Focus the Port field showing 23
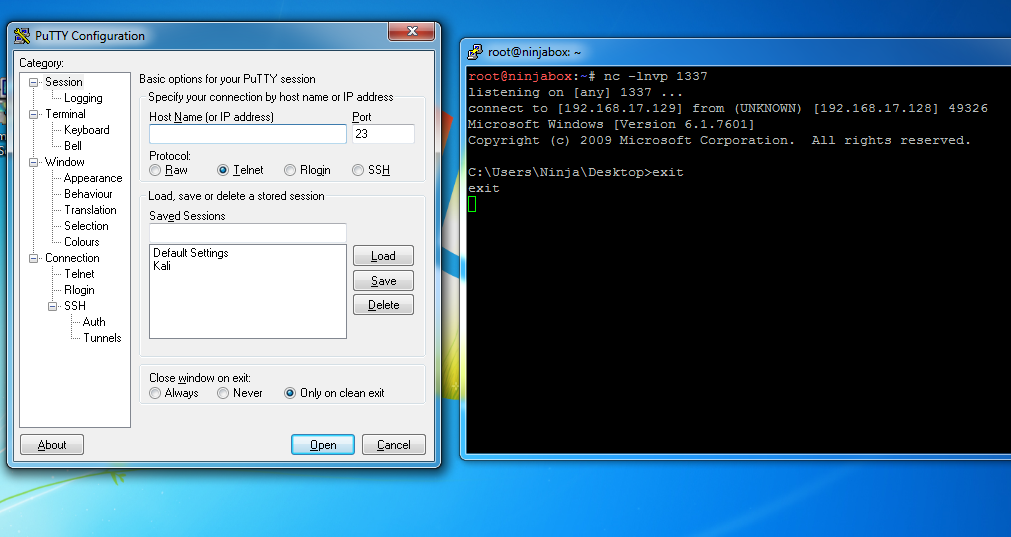1011x537 pixels. 383,133
